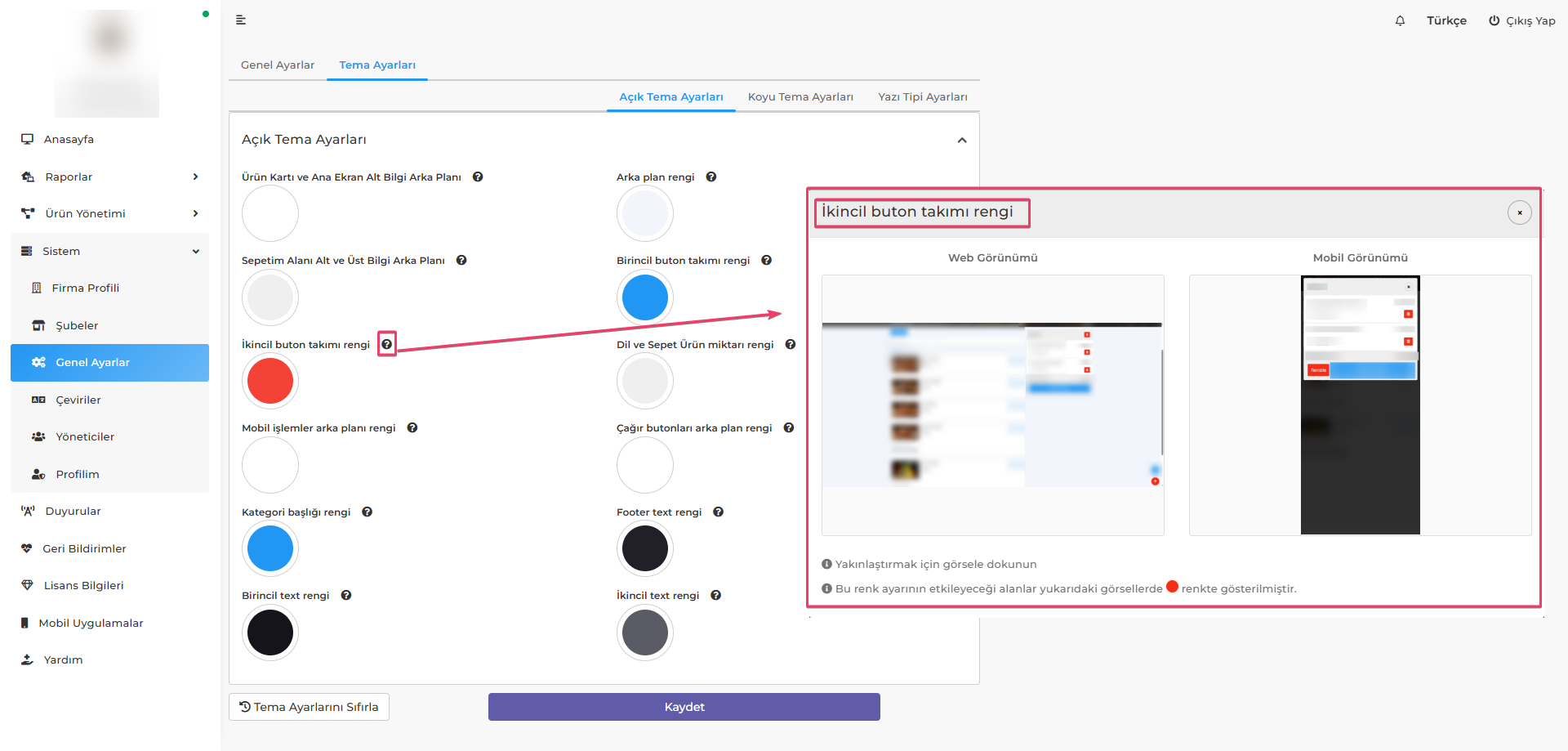Open help for Çağır butonları arka plan rengi
1568x751 pixels.
[x=789, y=428]
